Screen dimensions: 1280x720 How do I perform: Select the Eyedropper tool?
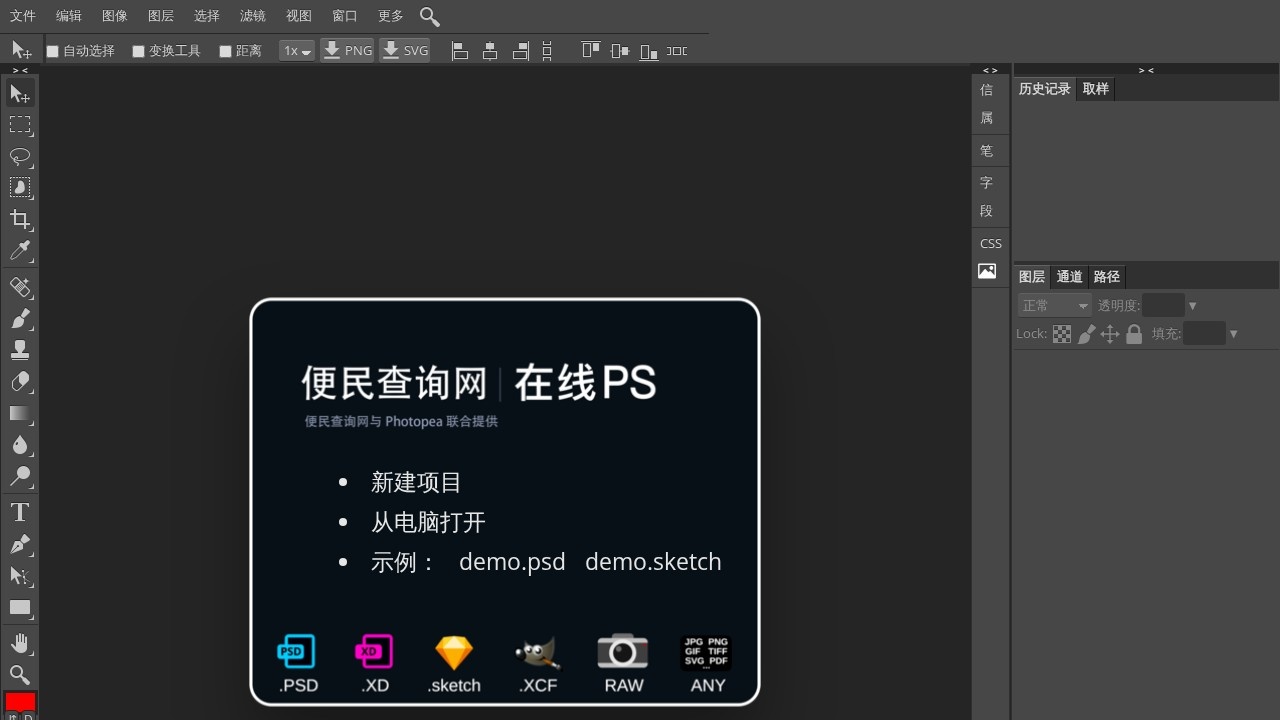point(20,251)
